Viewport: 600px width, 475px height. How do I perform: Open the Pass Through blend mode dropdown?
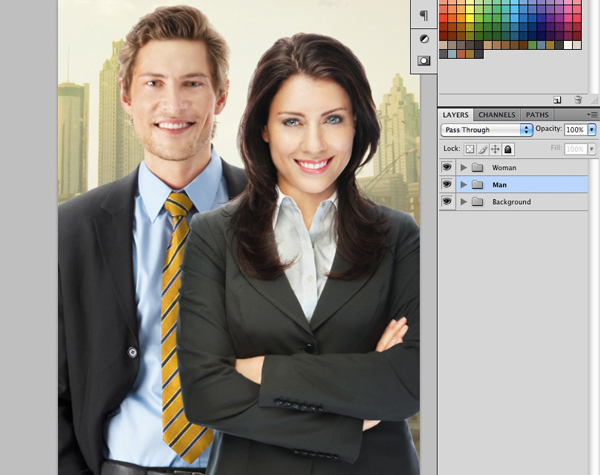pos(487,130)
